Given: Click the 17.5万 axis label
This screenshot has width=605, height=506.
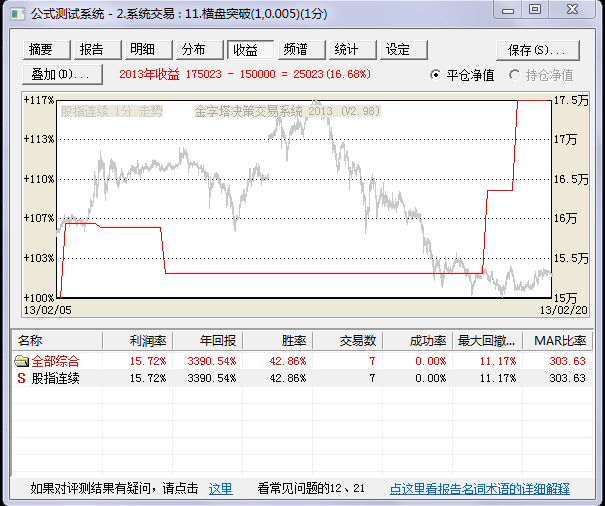Looking at the screenshot, I should [x=571, y=100].
